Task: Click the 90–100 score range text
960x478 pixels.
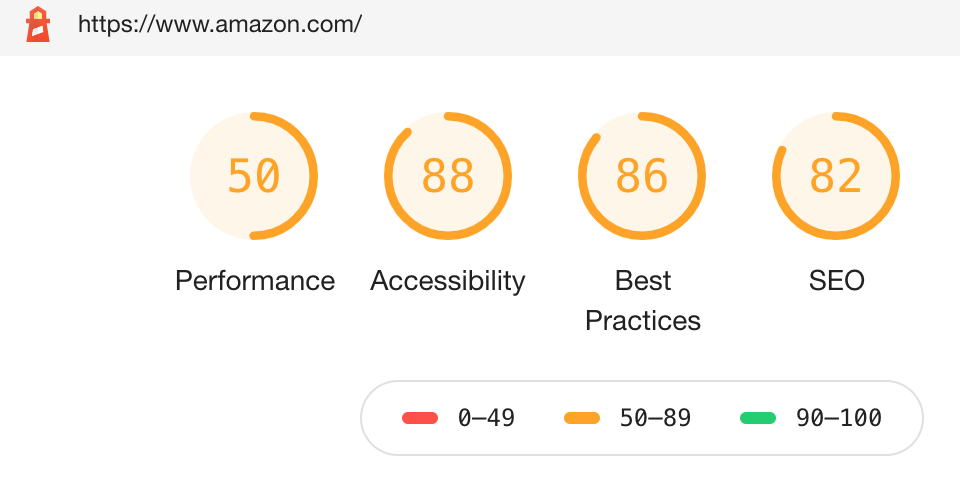Action: tap(839, 418)
